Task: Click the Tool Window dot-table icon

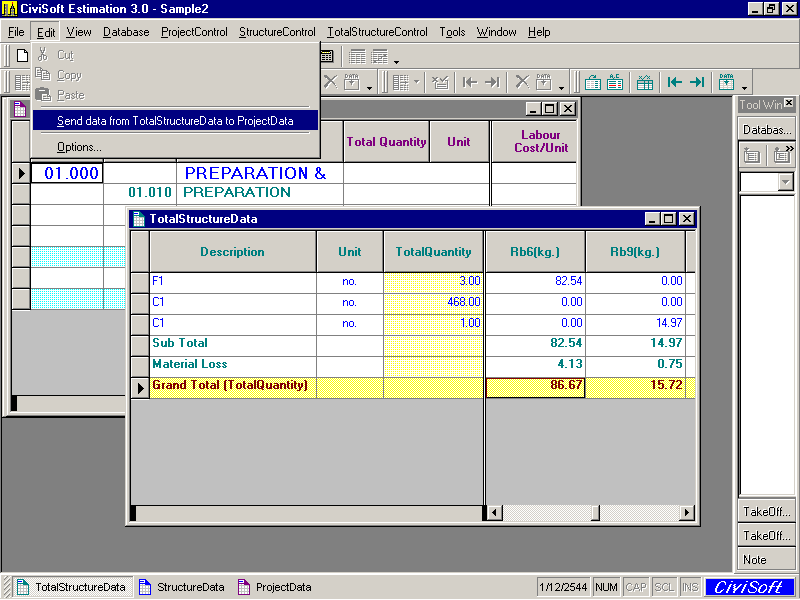Action: click(x=780, y=155)
